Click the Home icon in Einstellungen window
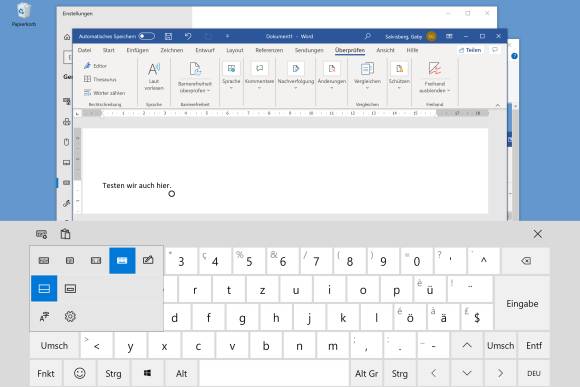The width and height of the screenshot is (580, 387). [x=67, y=37]
